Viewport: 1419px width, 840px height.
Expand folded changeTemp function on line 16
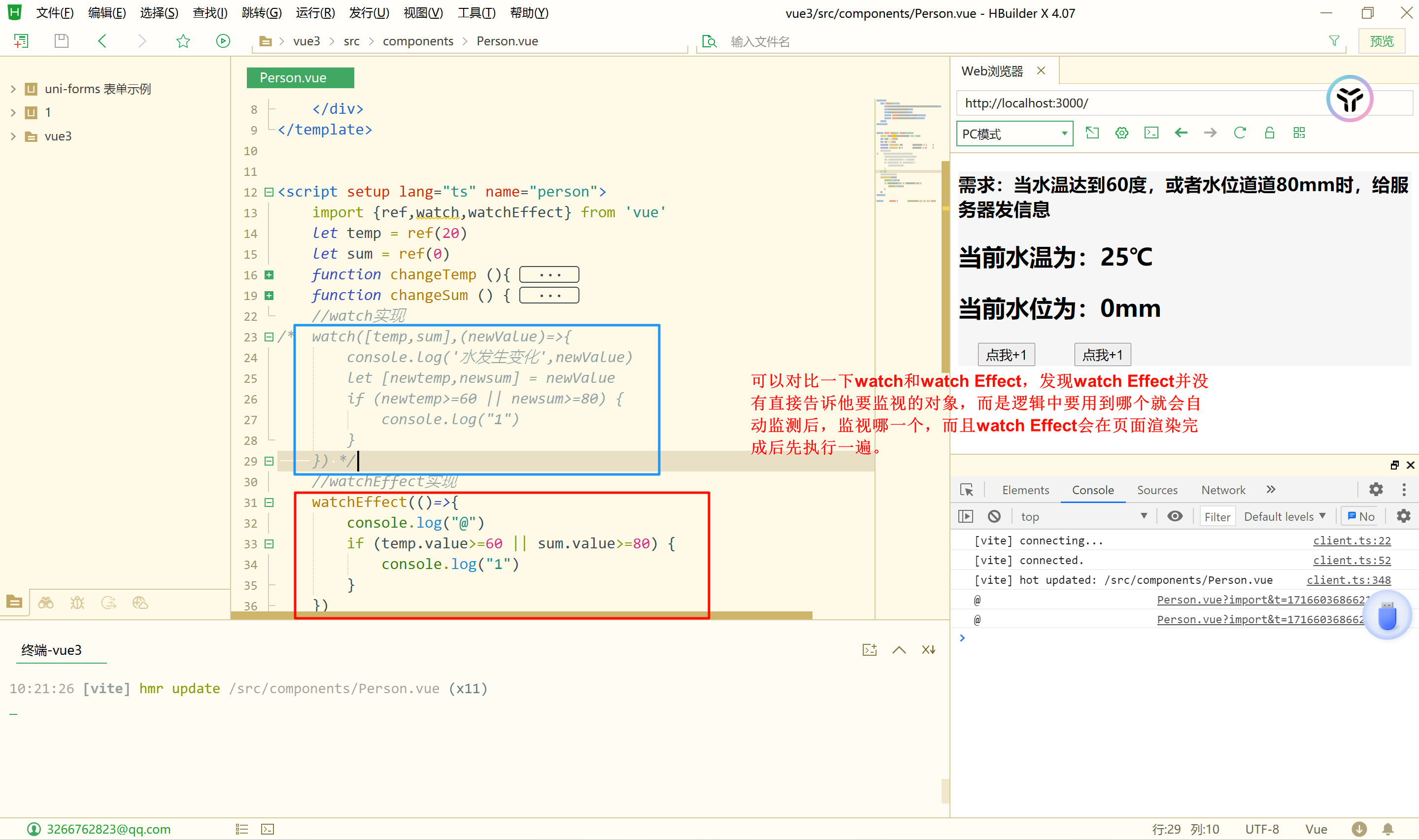click(270, 275)
